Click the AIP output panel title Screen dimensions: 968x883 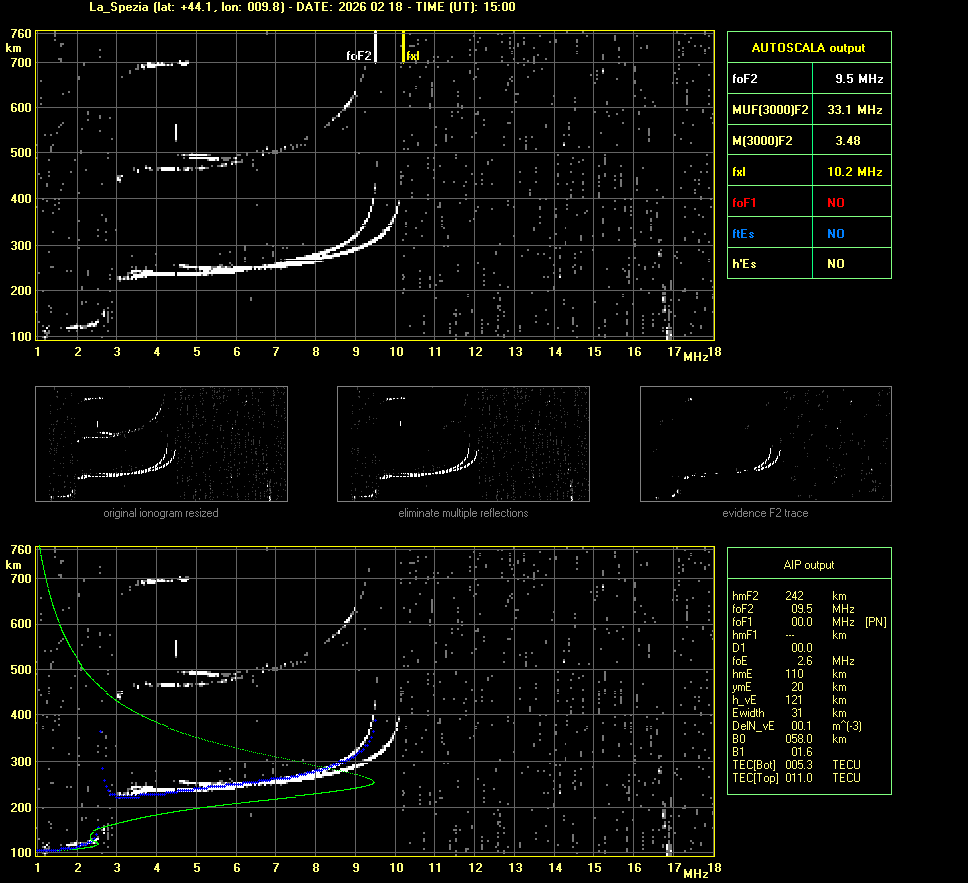808,565
